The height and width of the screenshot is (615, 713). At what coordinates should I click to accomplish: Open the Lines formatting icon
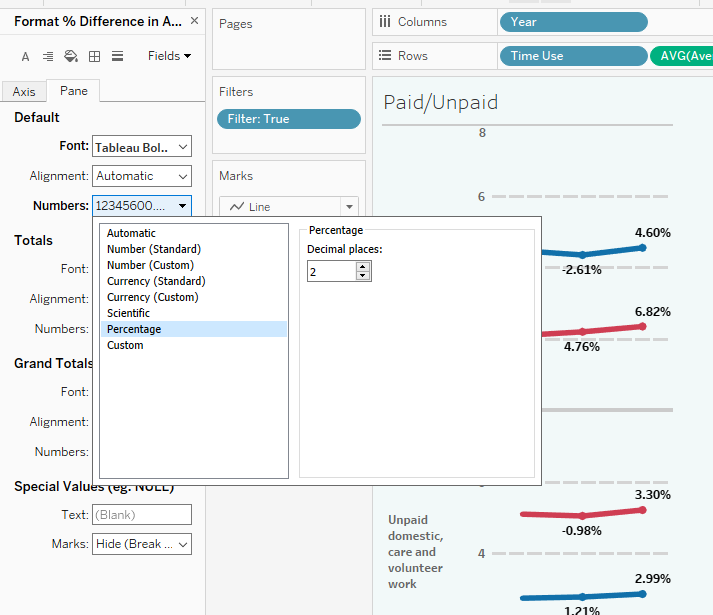tap(118, 56)
